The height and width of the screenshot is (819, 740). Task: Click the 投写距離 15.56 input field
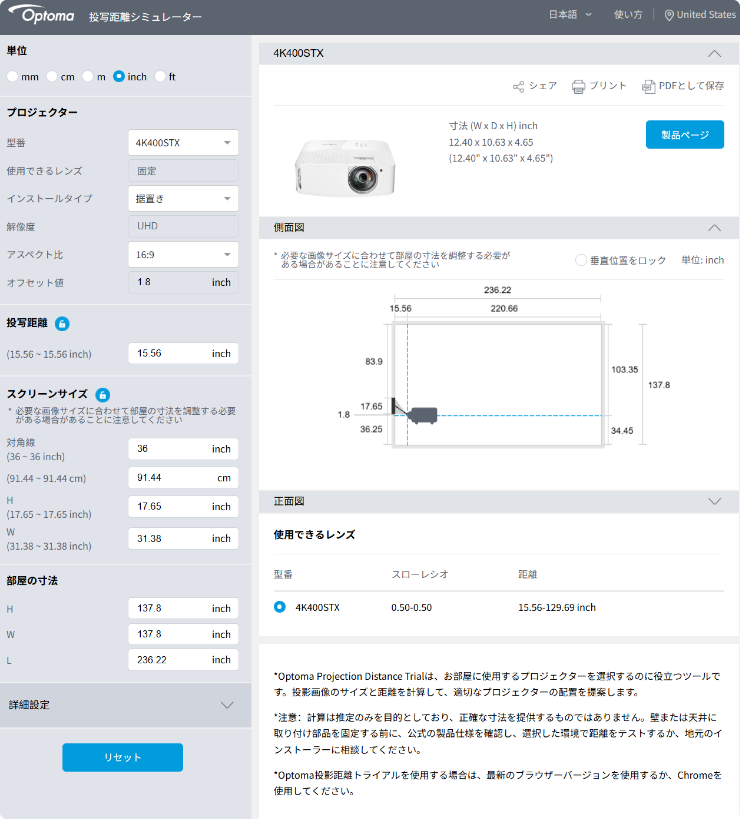183,354
